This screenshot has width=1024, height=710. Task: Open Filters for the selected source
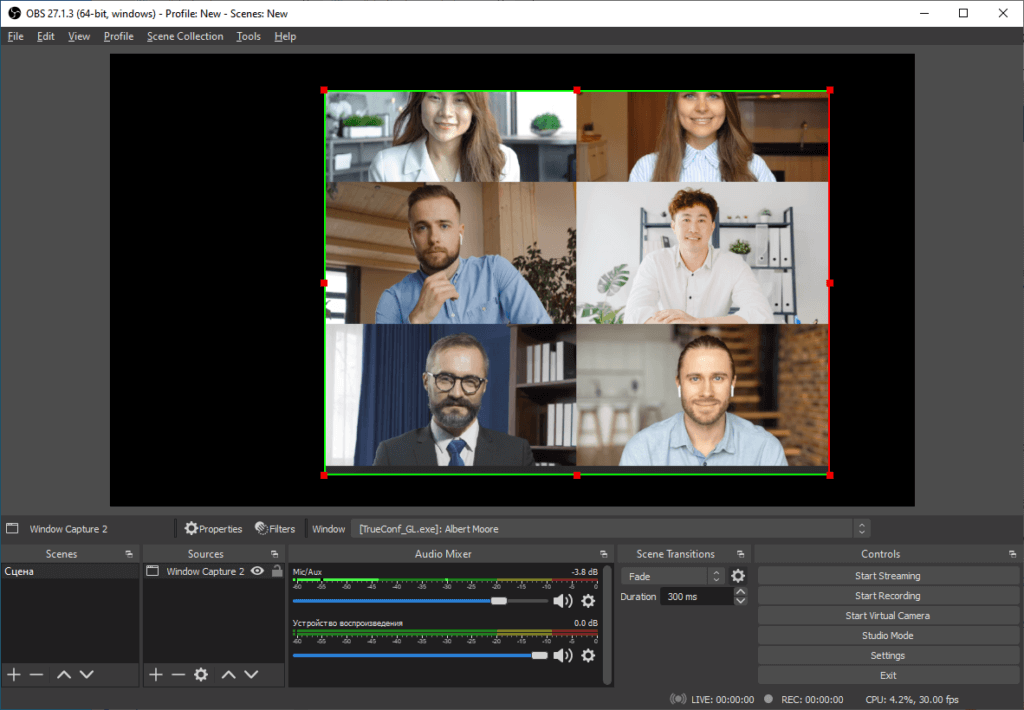pos(275,528)
